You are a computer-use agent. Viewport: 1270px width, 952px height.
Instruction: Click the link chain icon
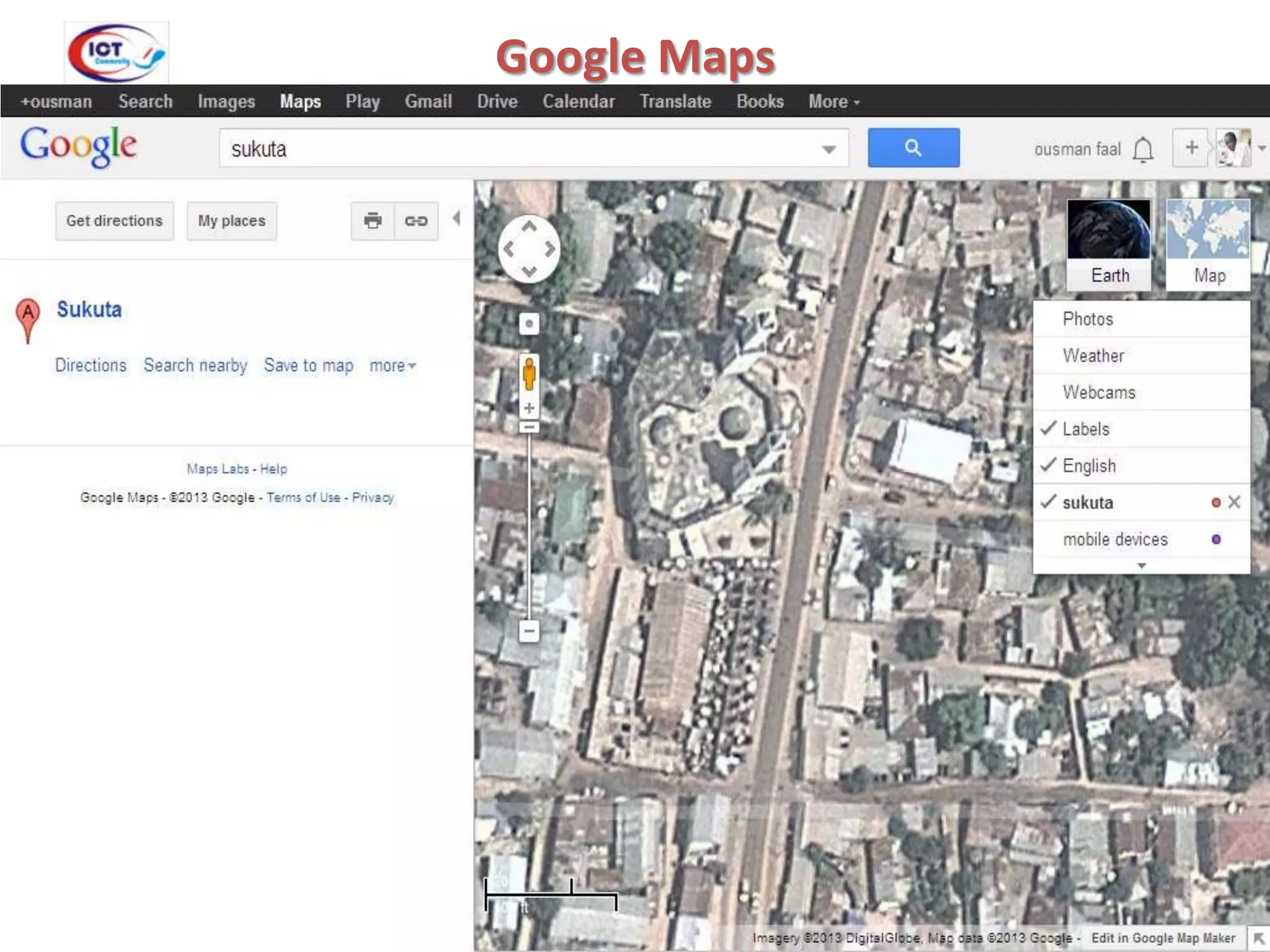(416, 221)
